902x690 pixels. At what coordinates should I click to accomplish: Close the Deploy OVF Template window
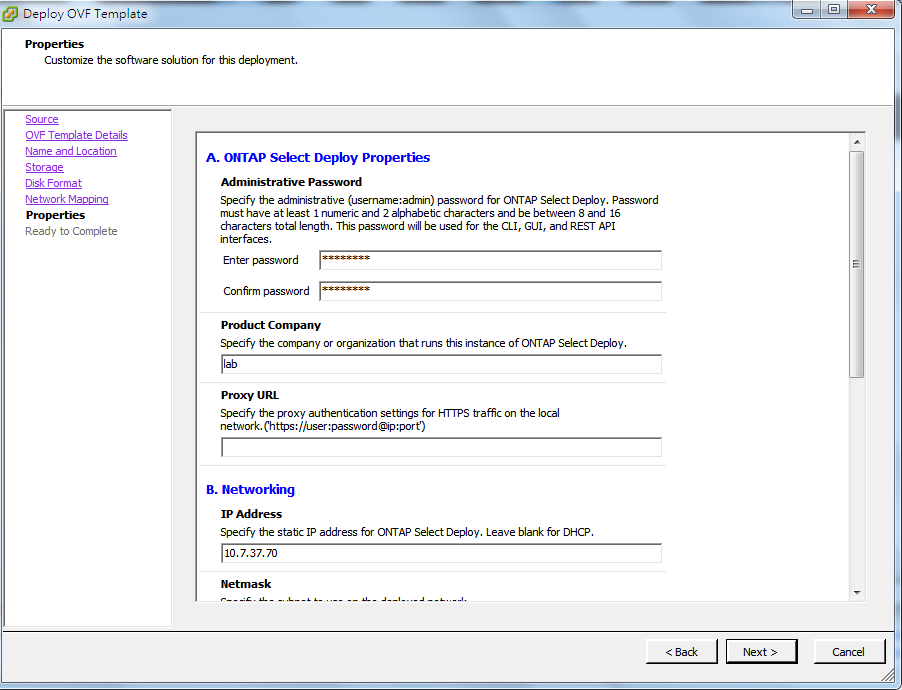[871, 10]
